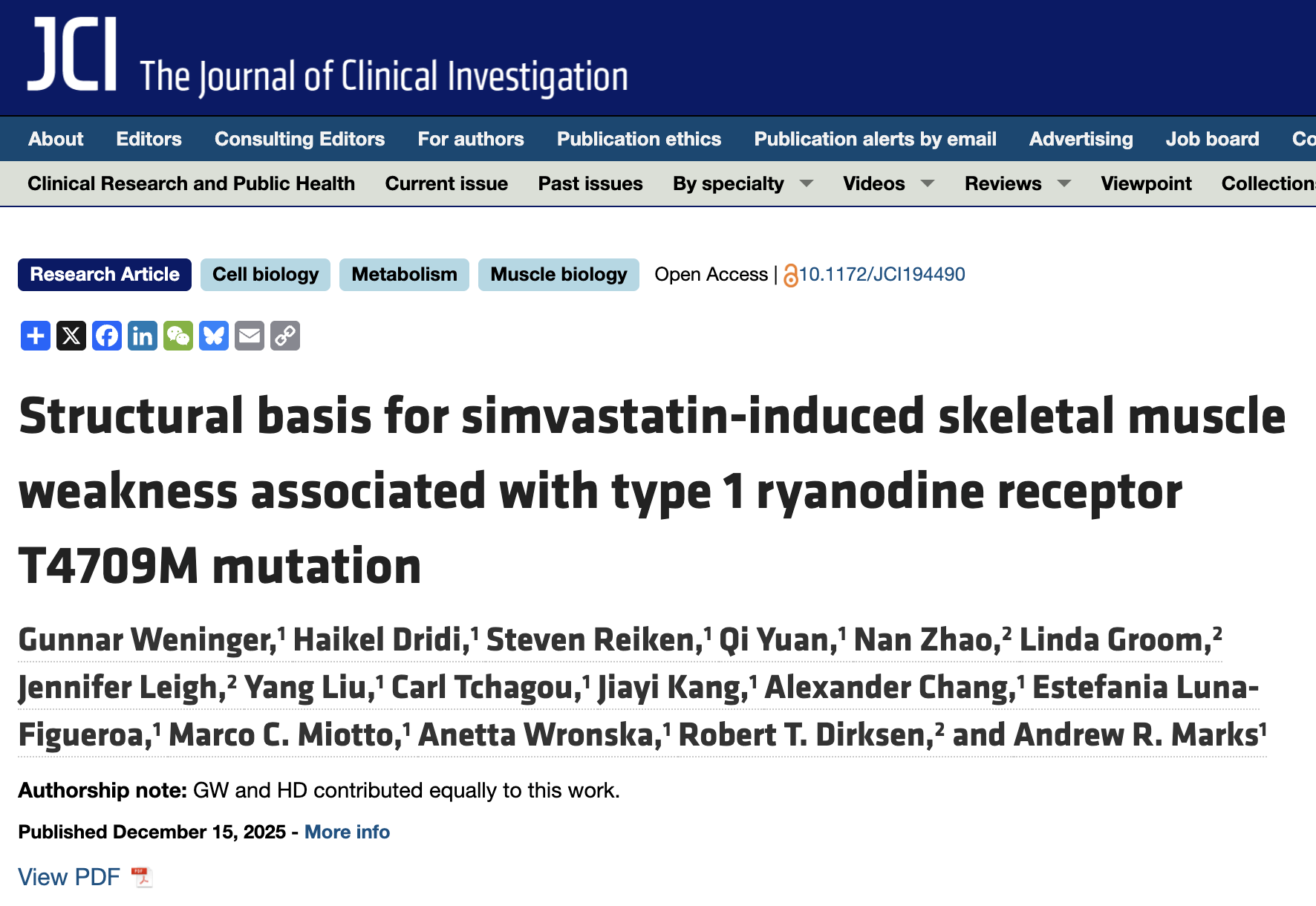The image size is (1316, 906).
Task: Copy the article link icon
Action: point(284,336)
